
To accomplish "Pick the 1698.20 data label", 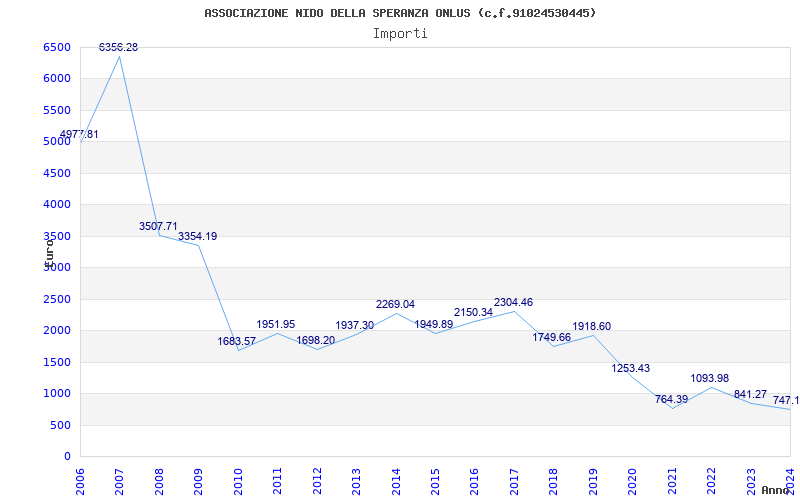I will coord(316,340).
